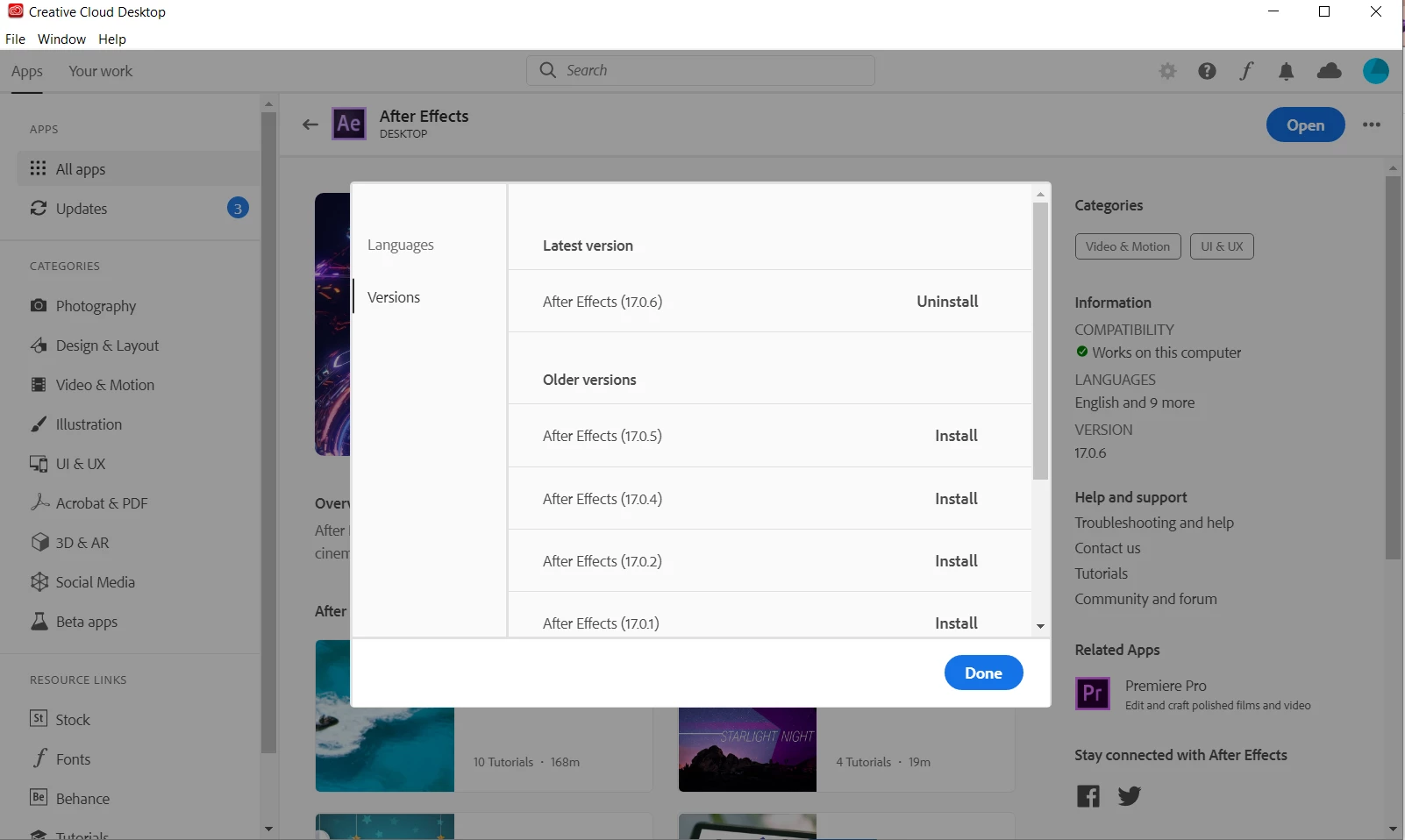
Task: Open the fonts f icon in header
Action: (1246, 71)
